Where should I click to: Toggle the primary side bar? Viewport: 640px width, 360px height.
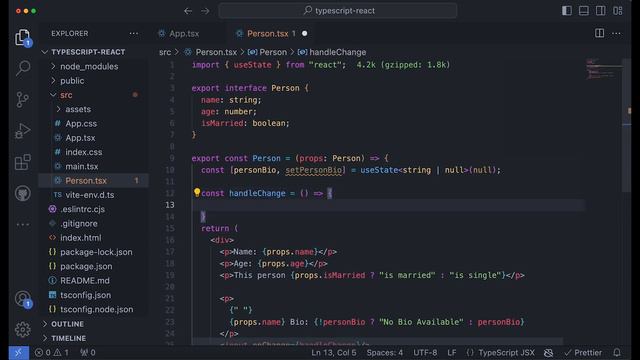567,11
